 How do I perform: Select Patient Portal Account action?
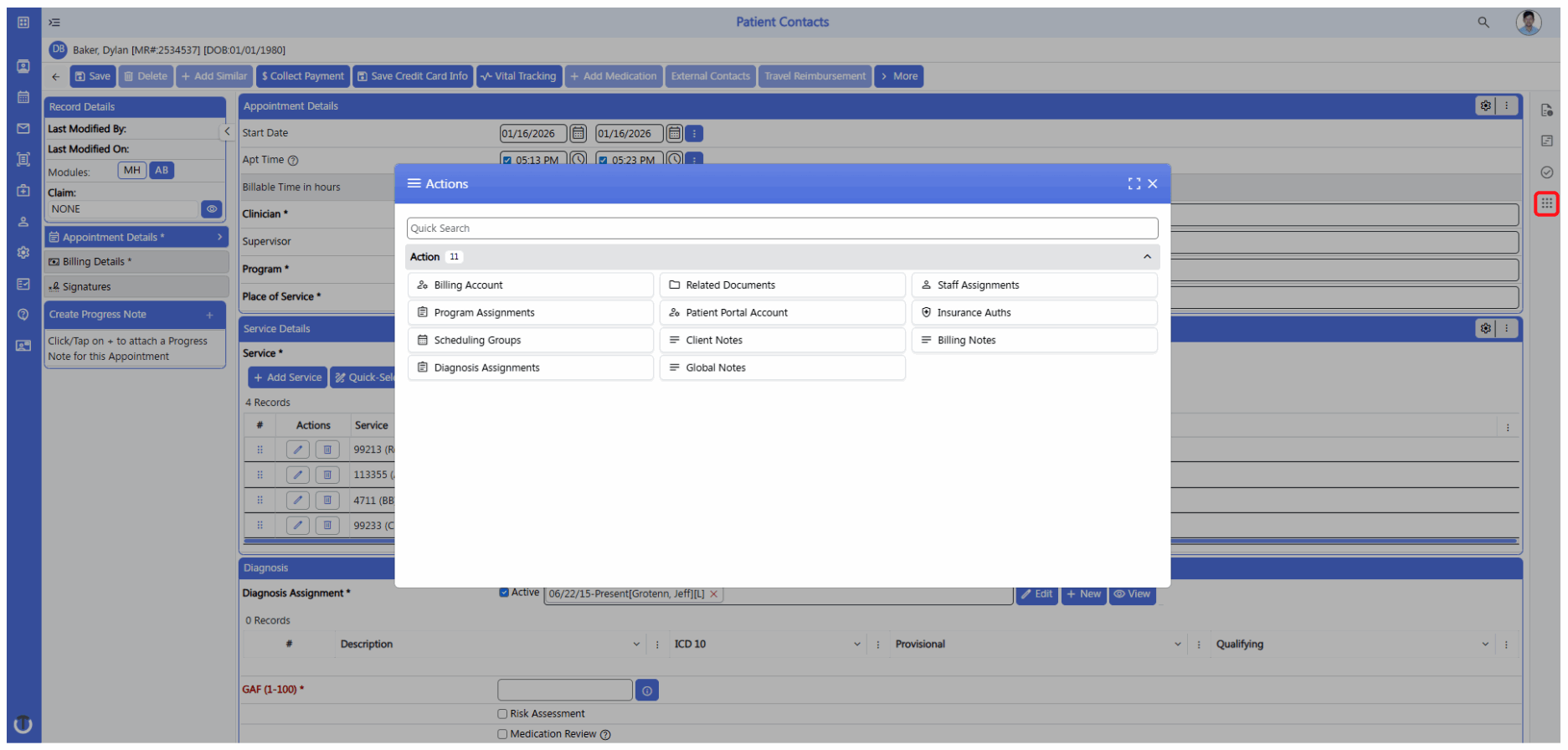click(x=783, y=313)
